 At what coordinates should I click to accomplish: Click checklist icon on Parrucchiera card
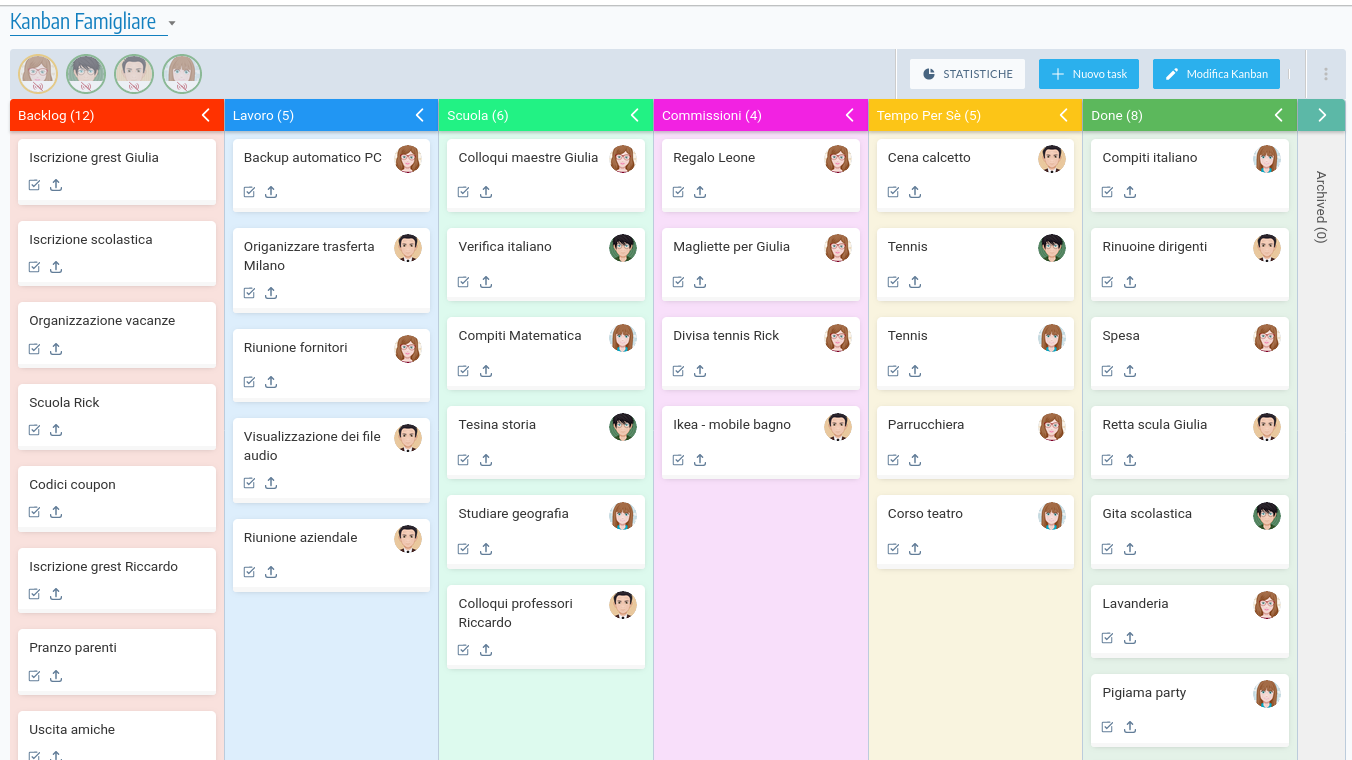pos(893,460)
